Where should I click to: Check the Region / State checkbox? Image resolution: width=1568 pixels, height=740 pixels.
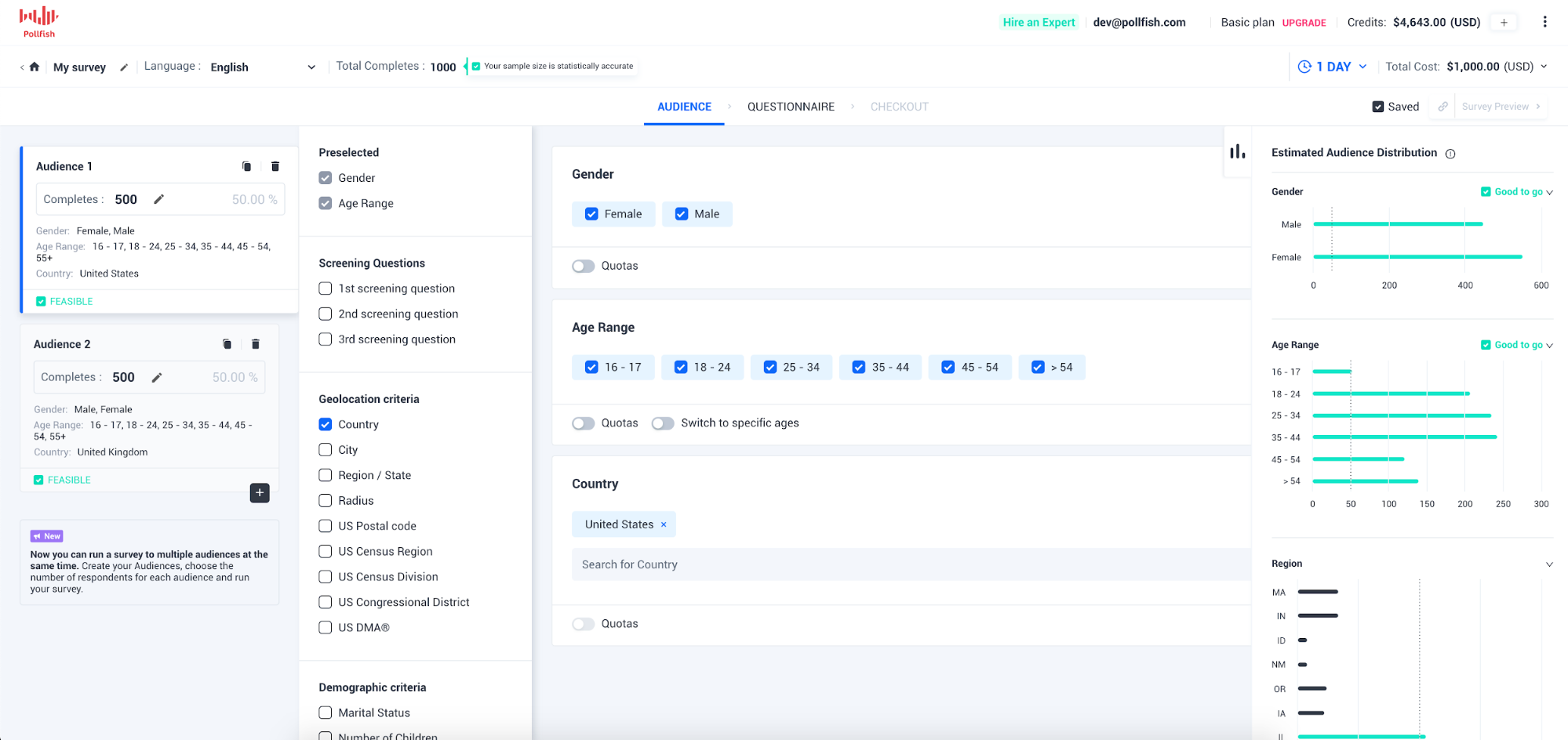326,475
